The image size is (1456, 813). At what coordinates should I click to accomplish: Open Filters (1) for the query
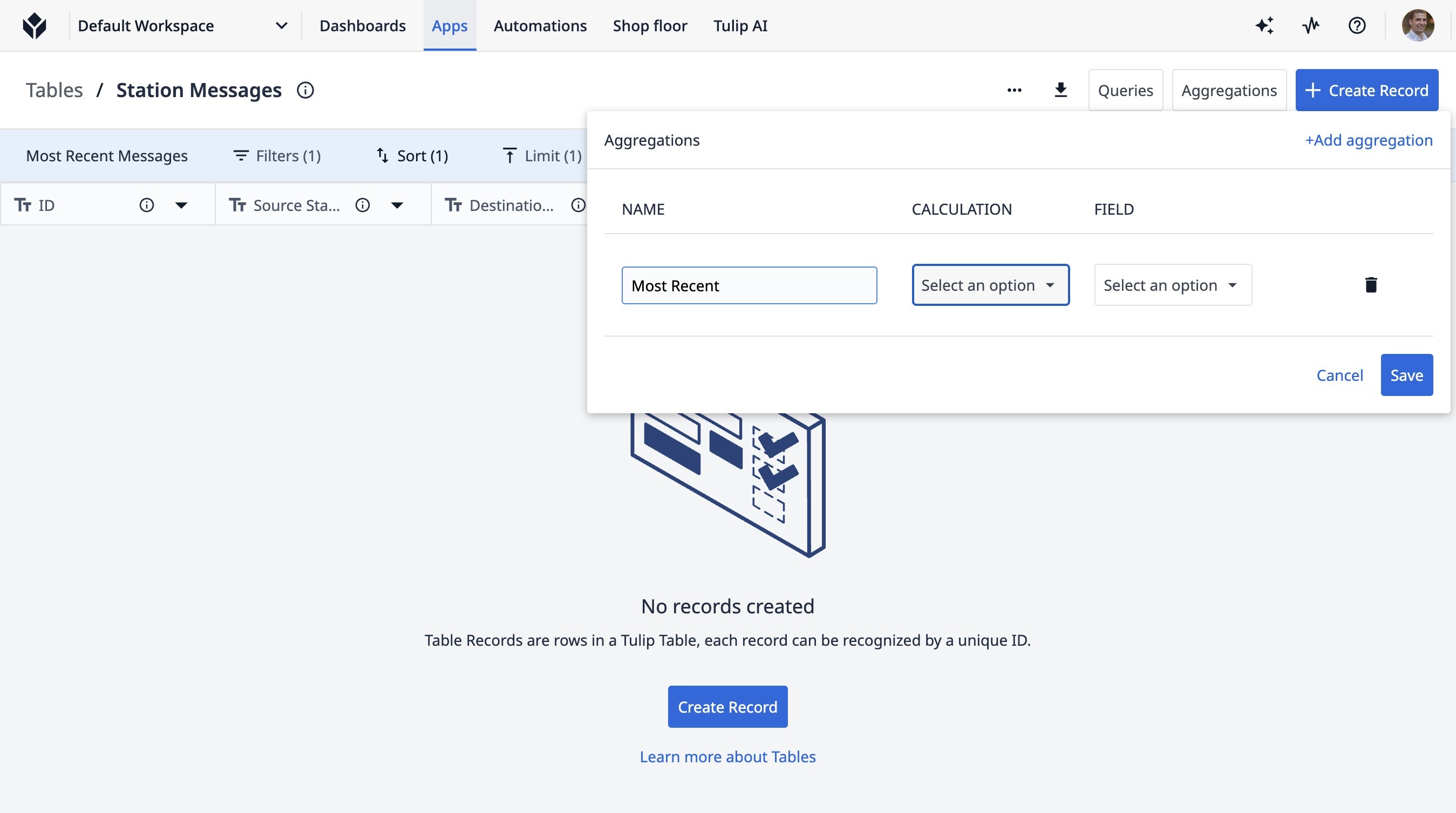coord(277,155)
